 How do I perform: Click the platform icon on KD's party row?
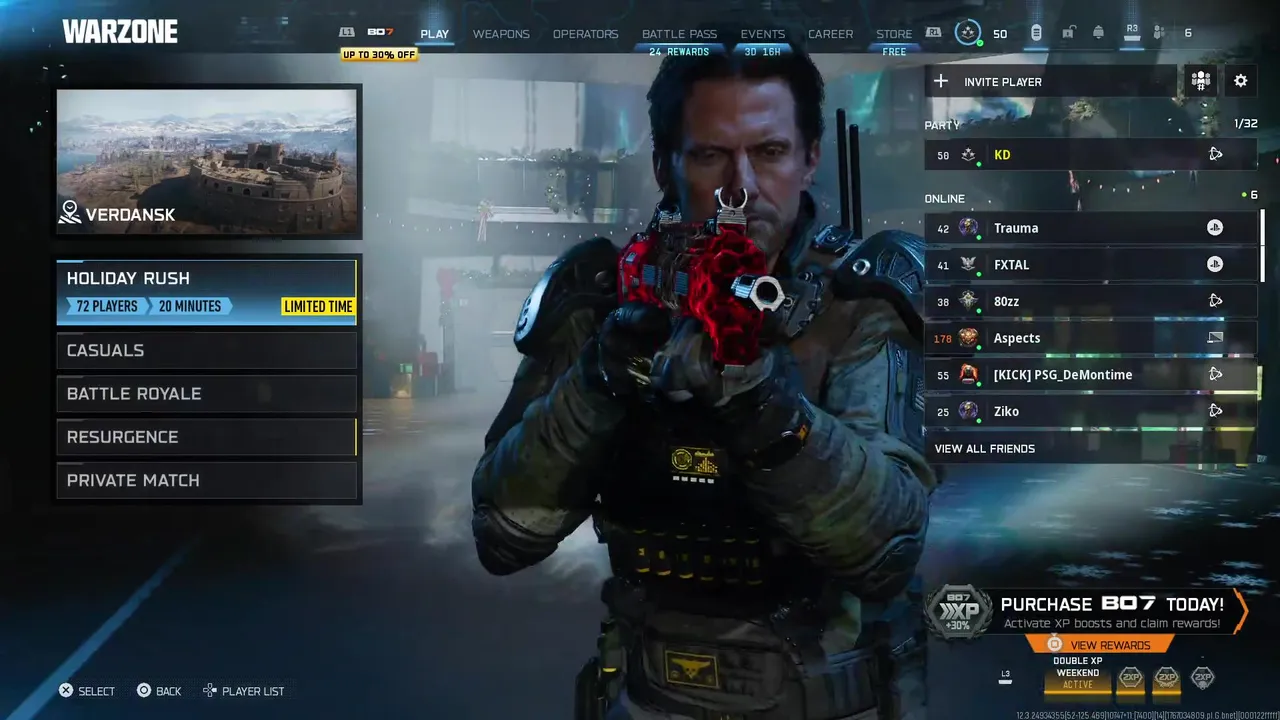point(1215,155)
